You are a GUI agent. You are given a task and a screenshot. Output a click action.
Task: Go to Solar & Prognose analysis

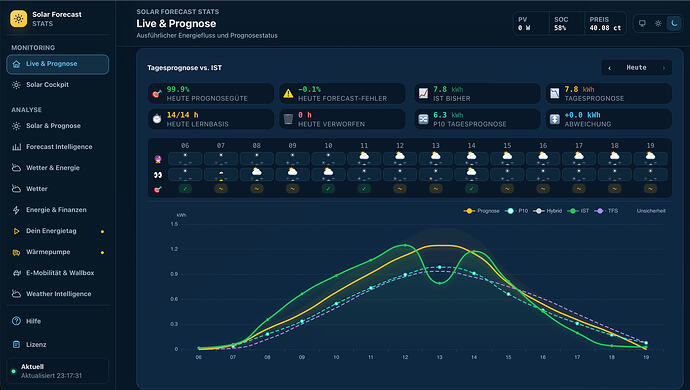coord(58,126)
